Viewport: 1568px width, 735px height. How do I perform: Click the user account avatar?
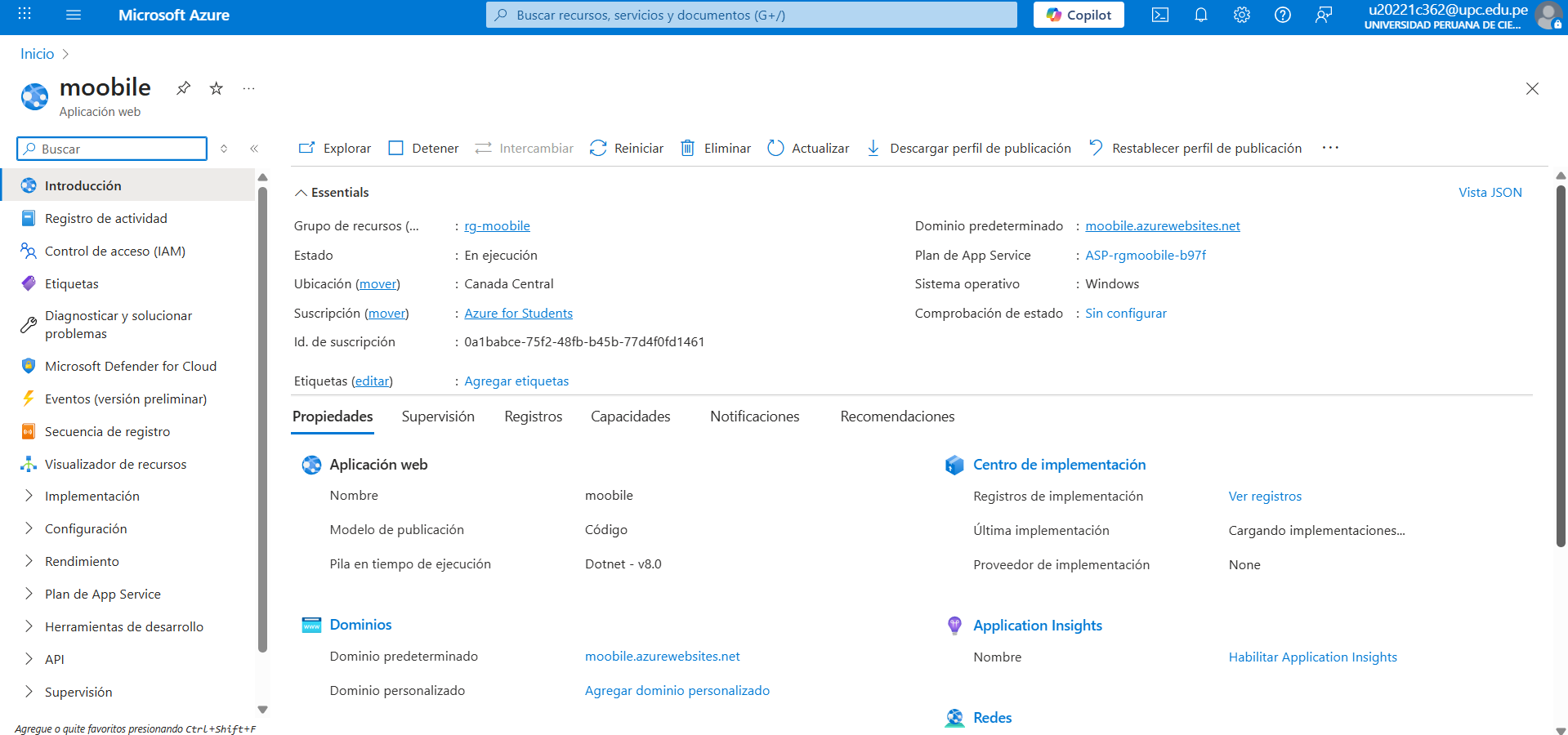pyautogui.click(x=1548, y=15)
